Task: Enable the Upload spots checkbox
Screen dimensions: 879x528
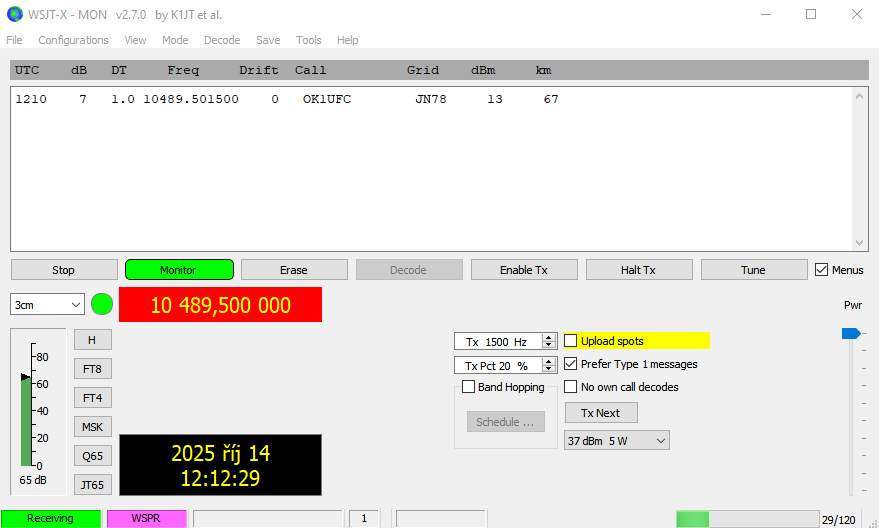Action: [571, 341]
